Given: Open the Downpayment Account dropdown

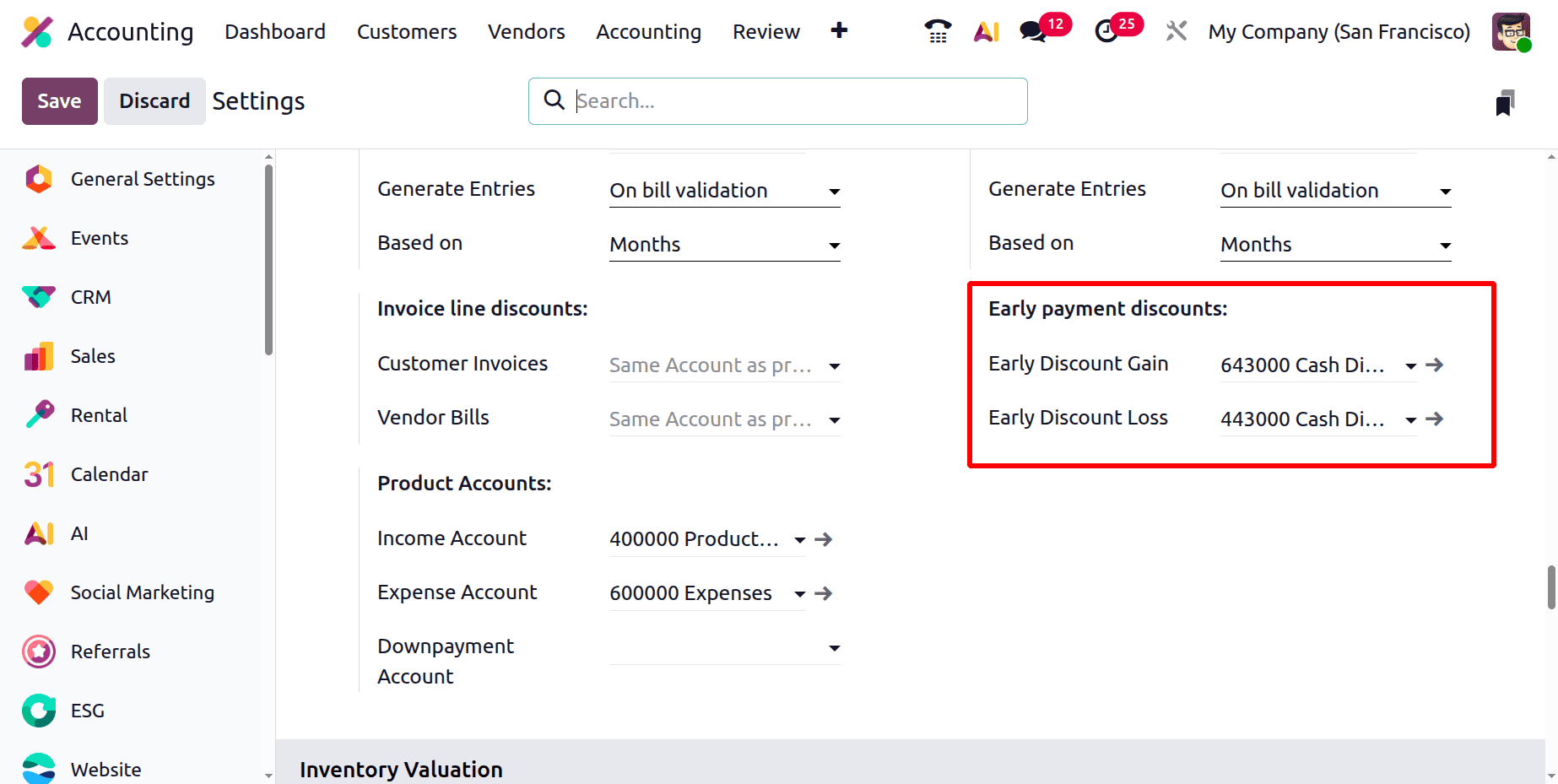Looking at the screenshot, I should [x=834, y=648].
